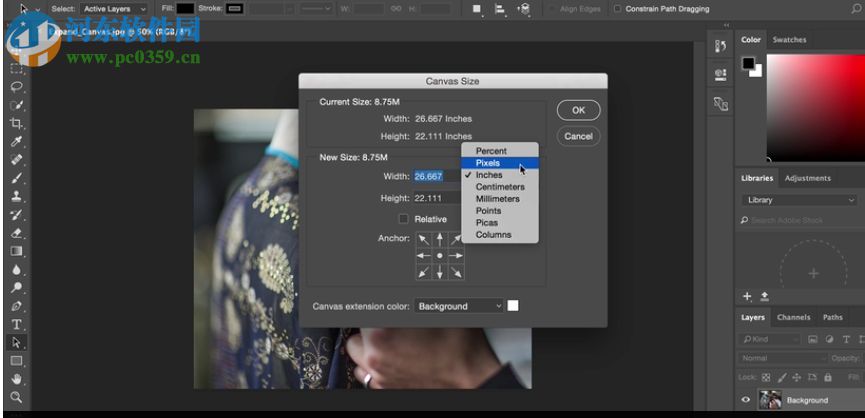865x418 pixels.
Task: Open the tool preset picker arrow
Action: pos(38,9)
